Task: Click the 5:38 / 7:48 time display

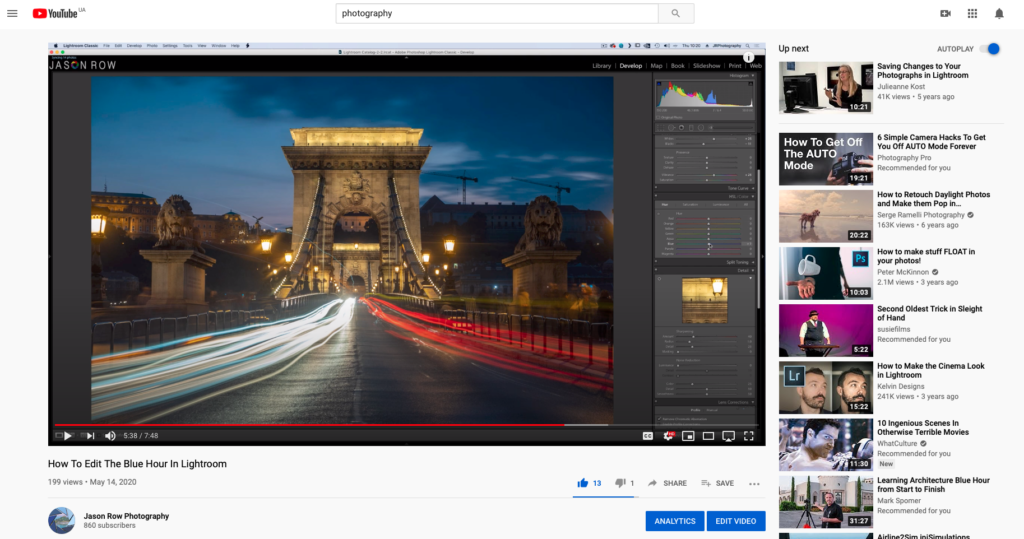Action: pyautogui.click(x=141, y=436)
